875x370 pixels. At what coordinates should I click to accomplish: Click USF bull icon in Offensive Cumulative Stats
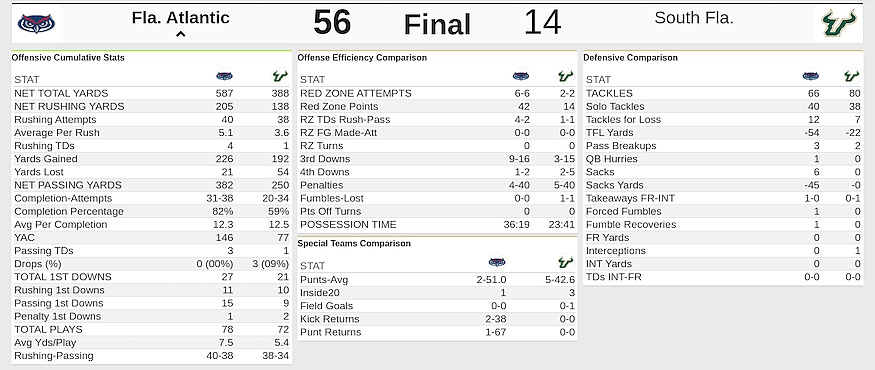pyautogui.click(x=280, y=76)
